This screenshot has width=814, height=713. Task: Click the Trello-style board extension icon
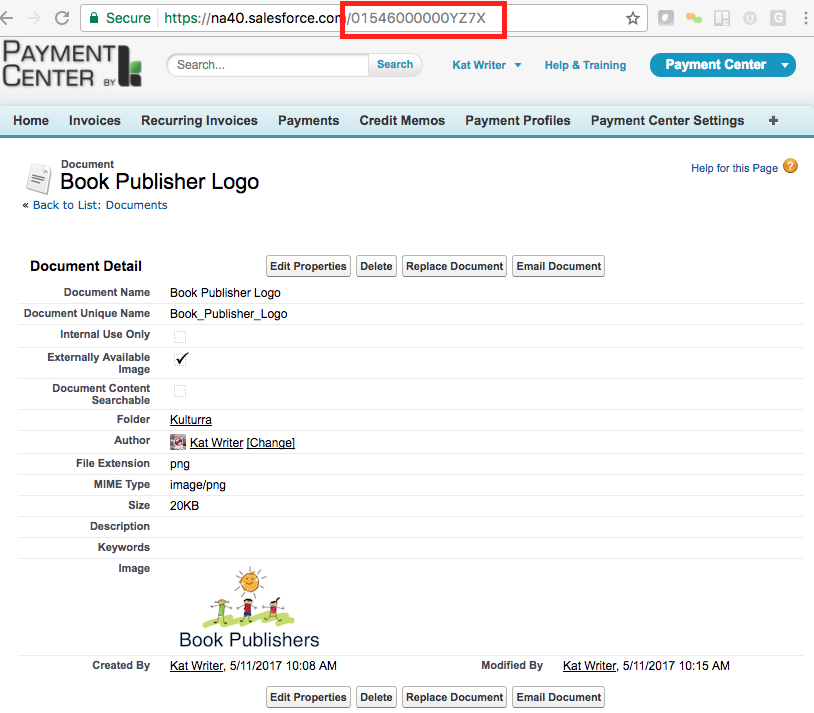[x=722, y=19]
